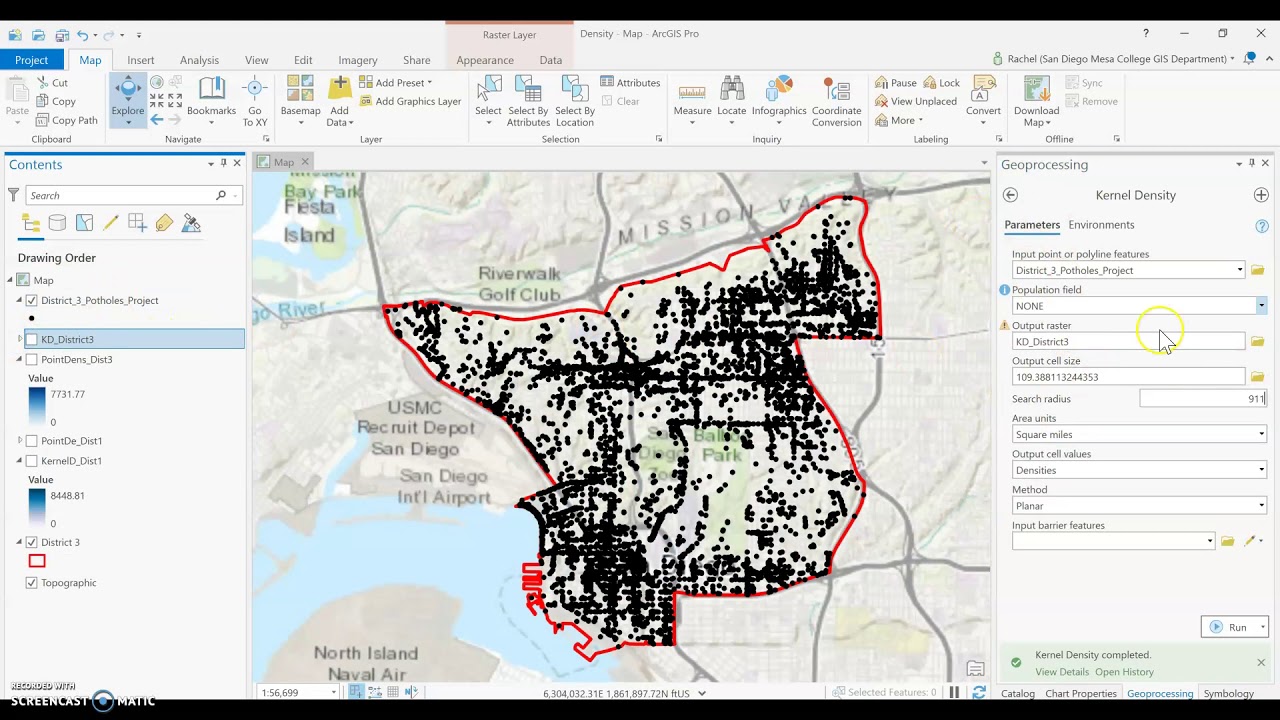Click the Add Preset button
This screenshot has height=720, width=1280.
[396, 83]
